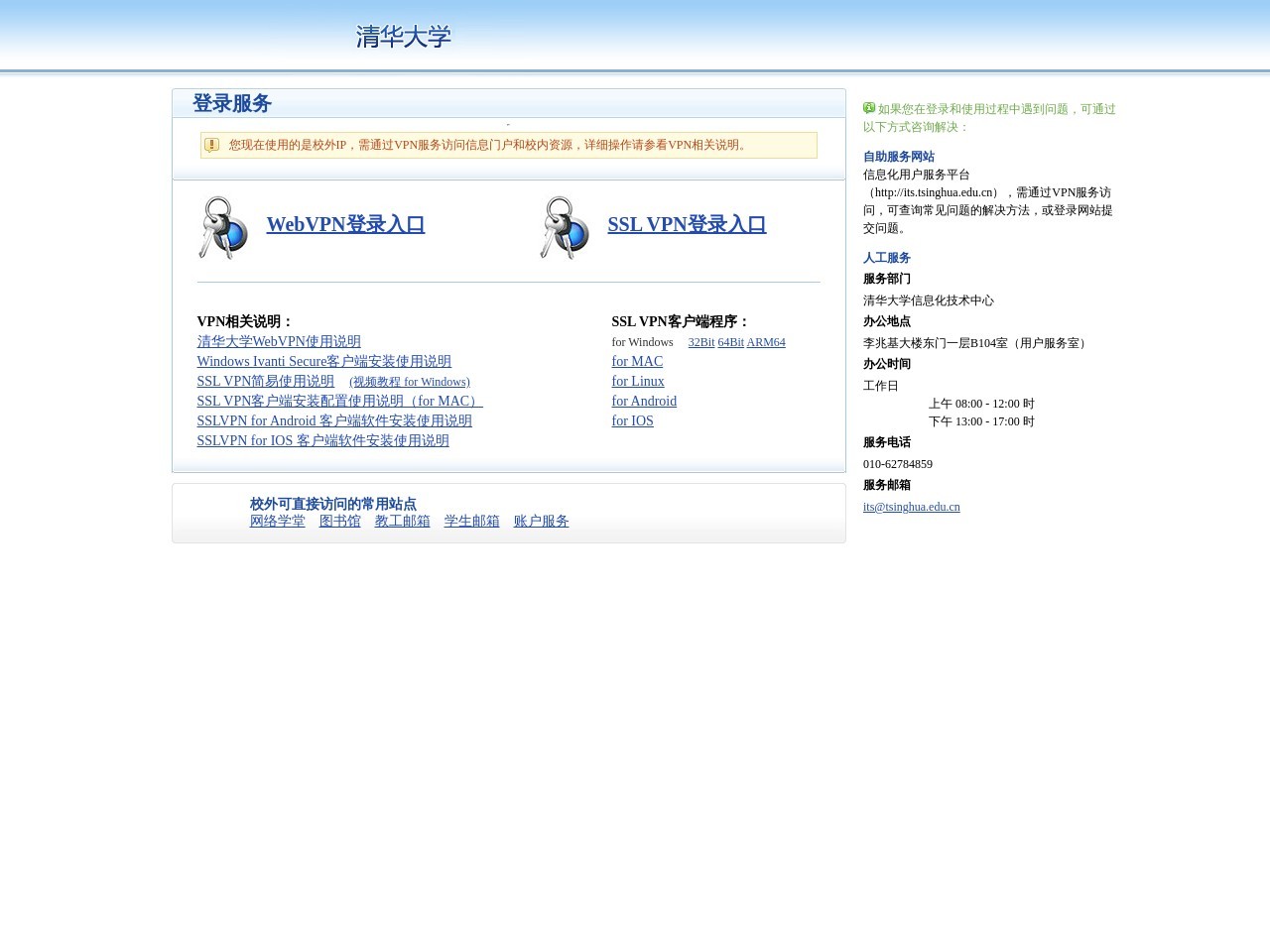Download the for IOS client

coord(632,420)
